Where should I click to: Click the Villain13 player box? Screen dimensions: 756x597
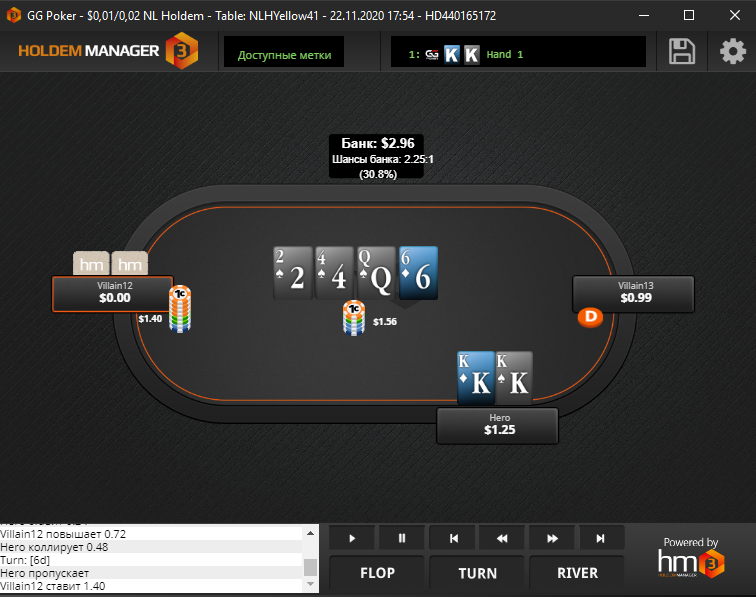[633, 294]
